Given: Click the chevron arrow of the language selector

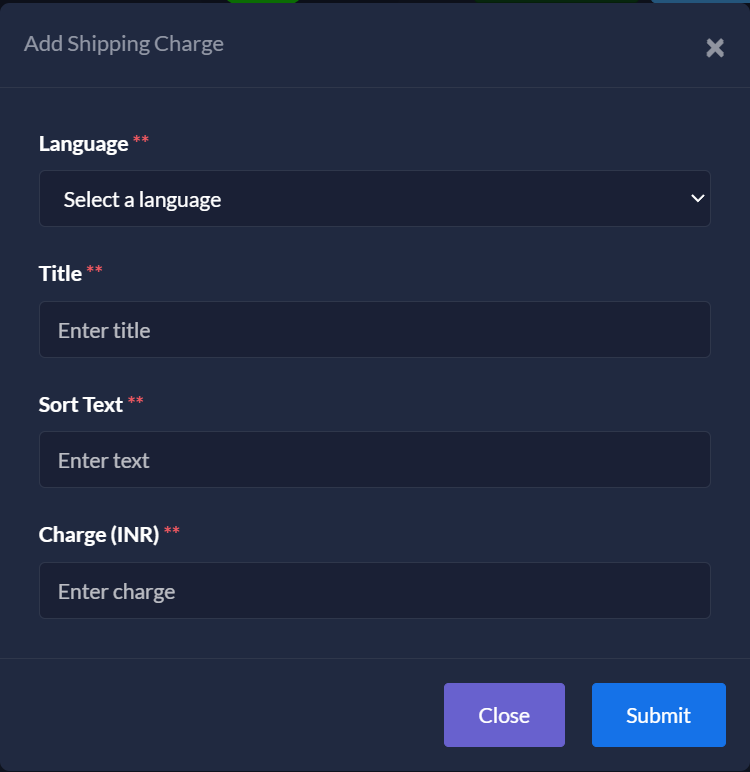Looking at the screenshot, I should [x=698, y=199].
